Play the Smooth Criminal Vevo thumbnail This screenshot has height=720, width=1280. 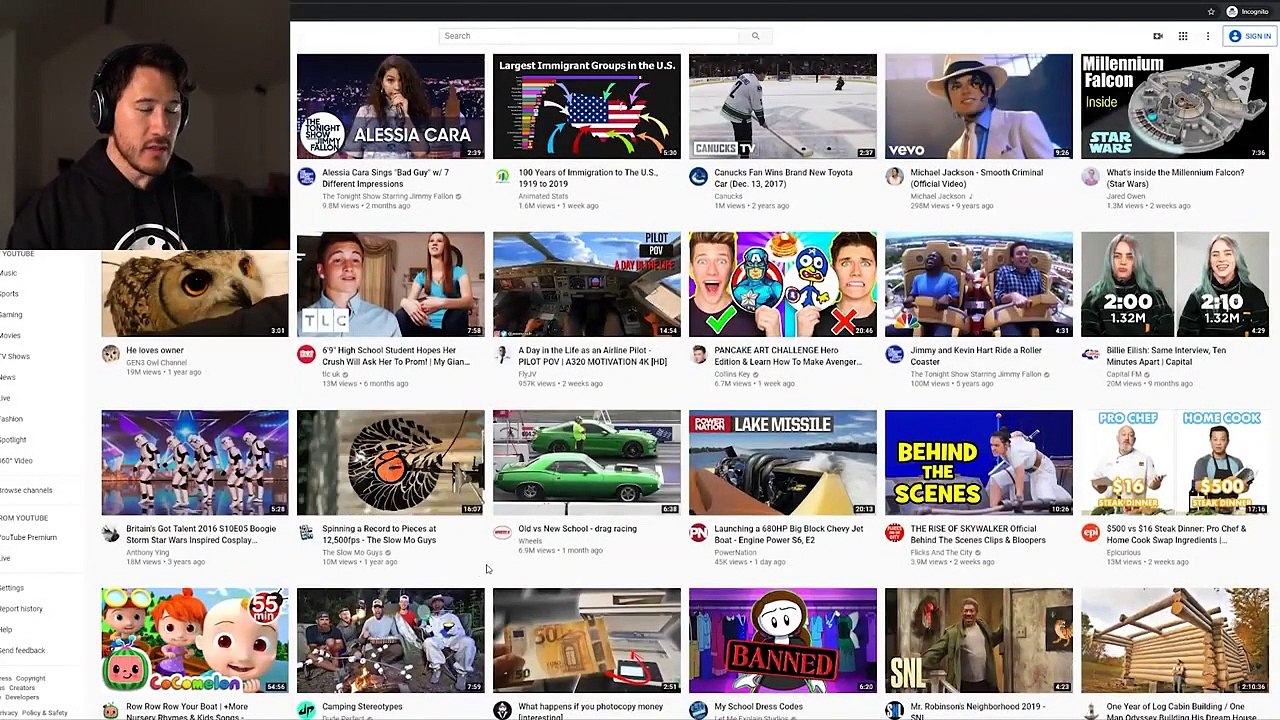[979, 107]
